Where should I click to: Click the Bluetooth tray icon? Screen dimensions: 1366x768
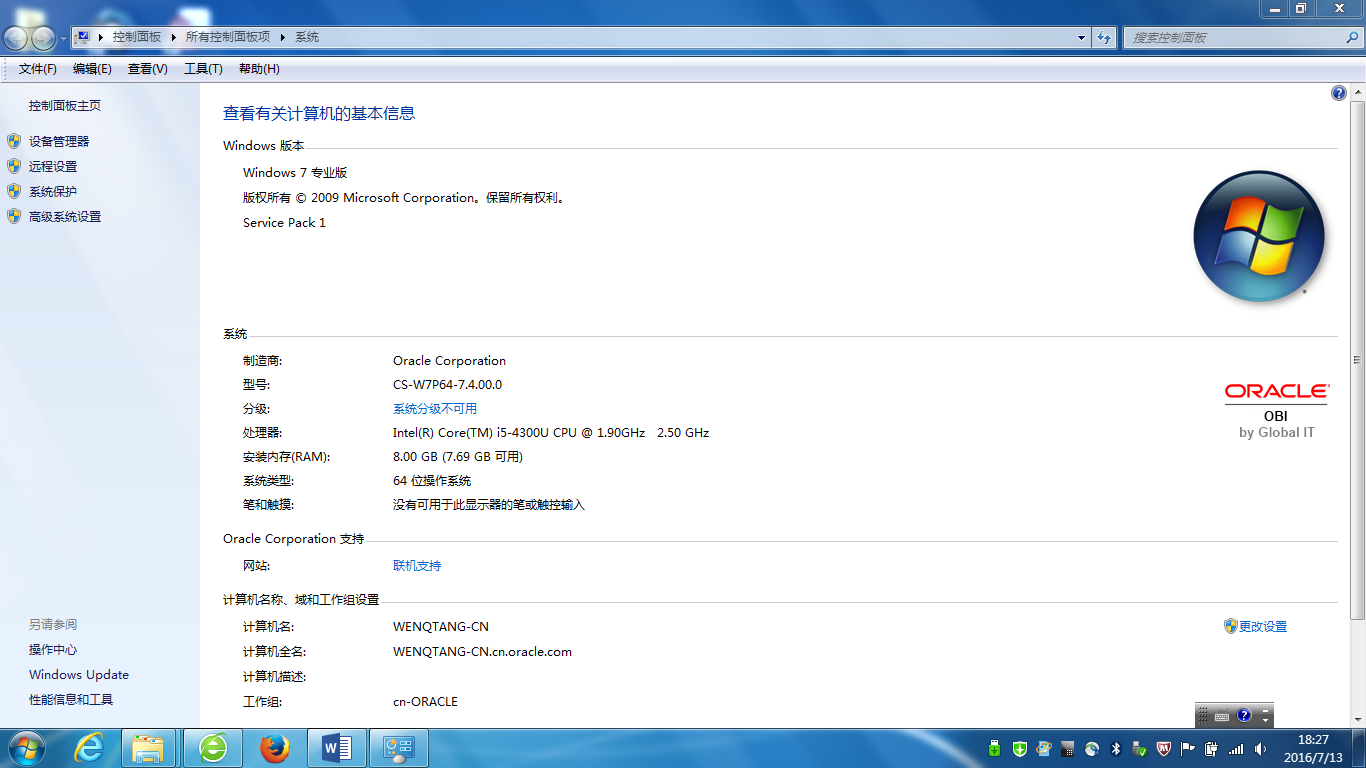pyautogui.click(x=1117, y=748)
